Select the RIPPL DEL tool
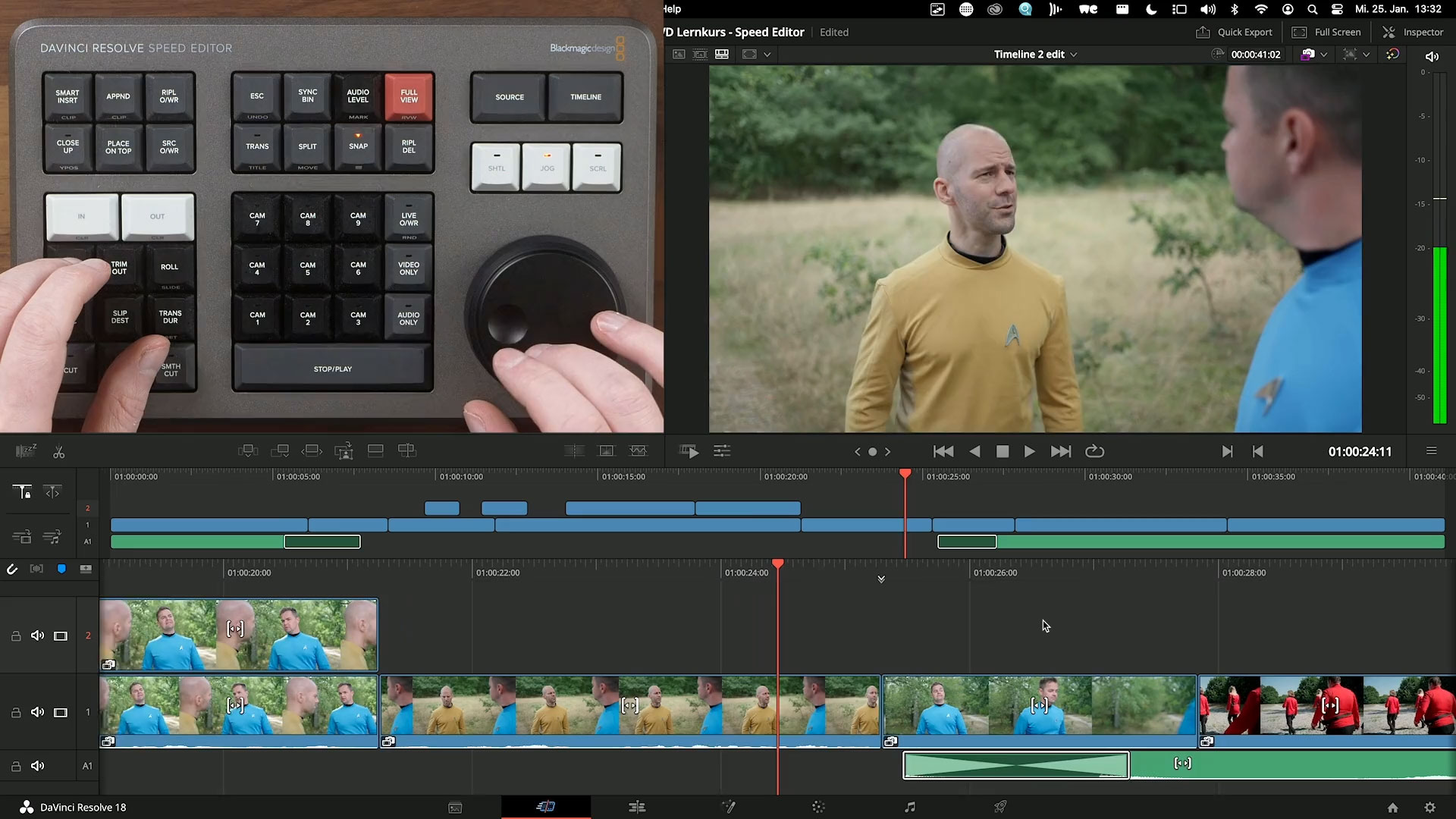The image size is (1456, 819). click(408, 148)
